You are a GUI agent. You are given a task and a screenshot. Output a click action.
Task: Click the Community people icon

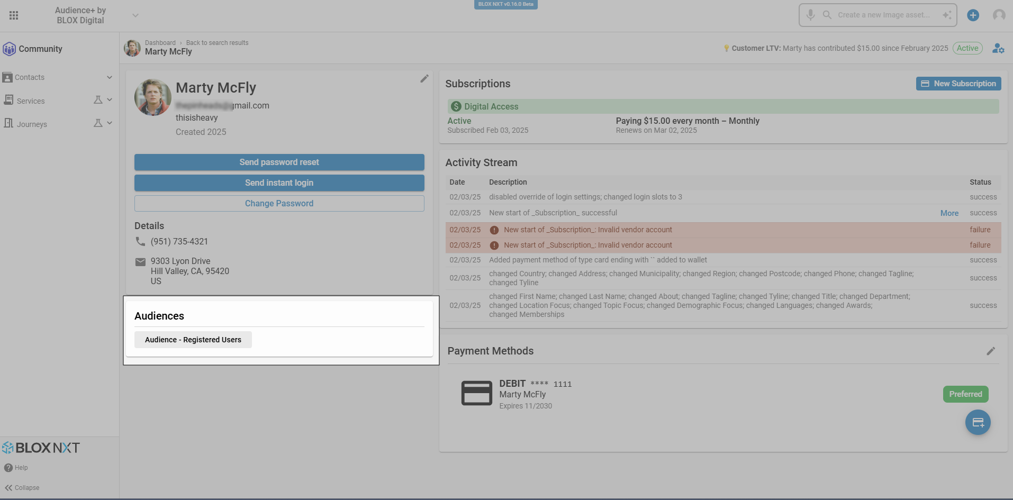coord(9,49)
